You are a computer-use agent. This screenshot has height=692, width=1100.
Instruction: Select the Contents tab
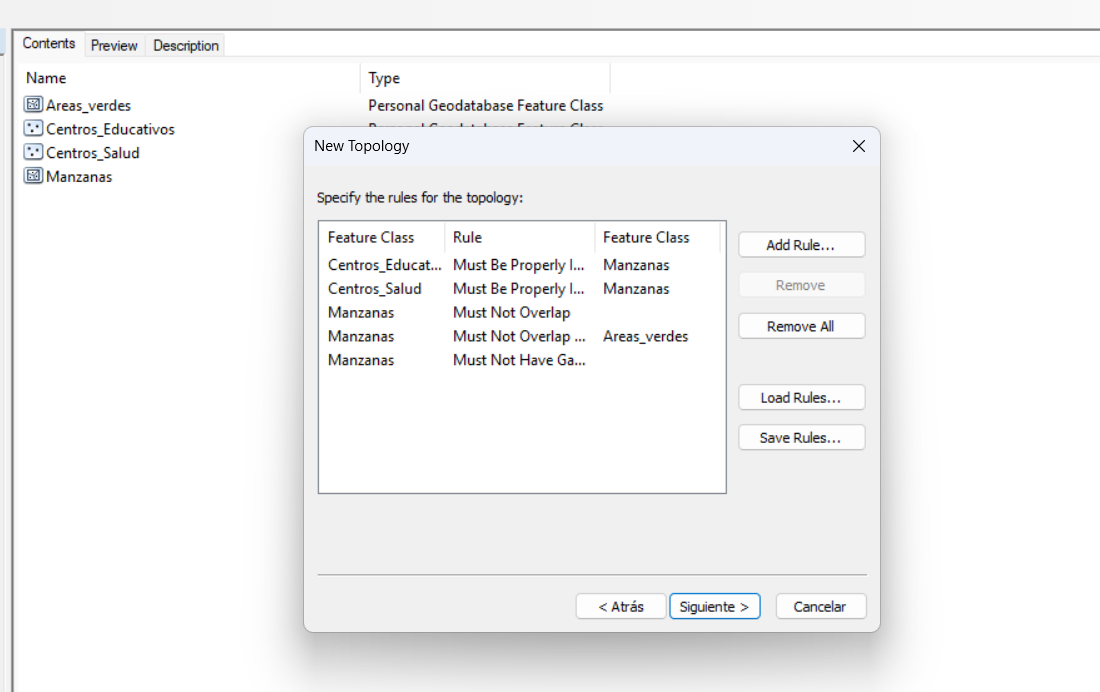49,44
